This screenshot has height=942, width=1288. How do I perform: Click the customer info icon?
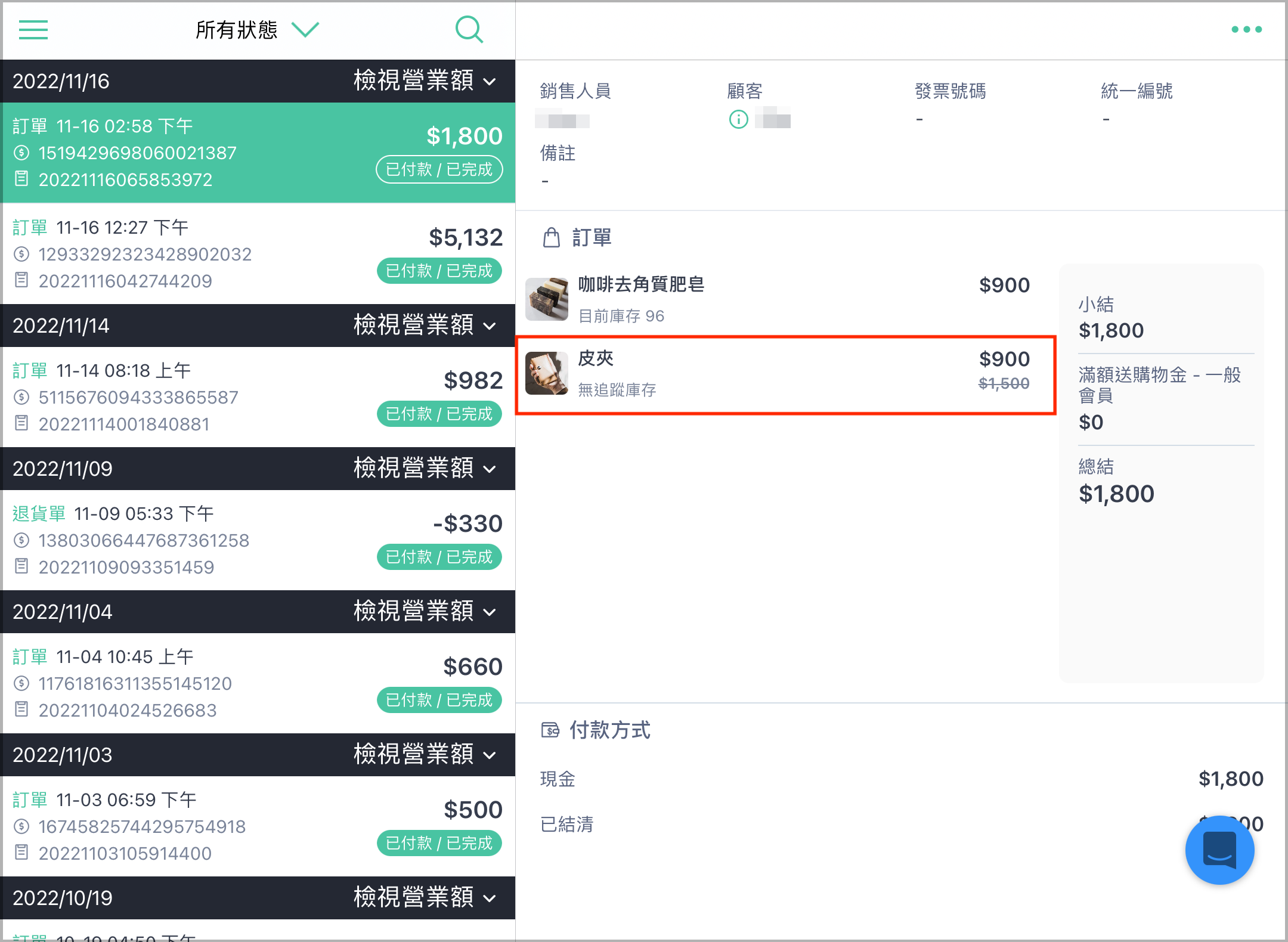(738, 119)
